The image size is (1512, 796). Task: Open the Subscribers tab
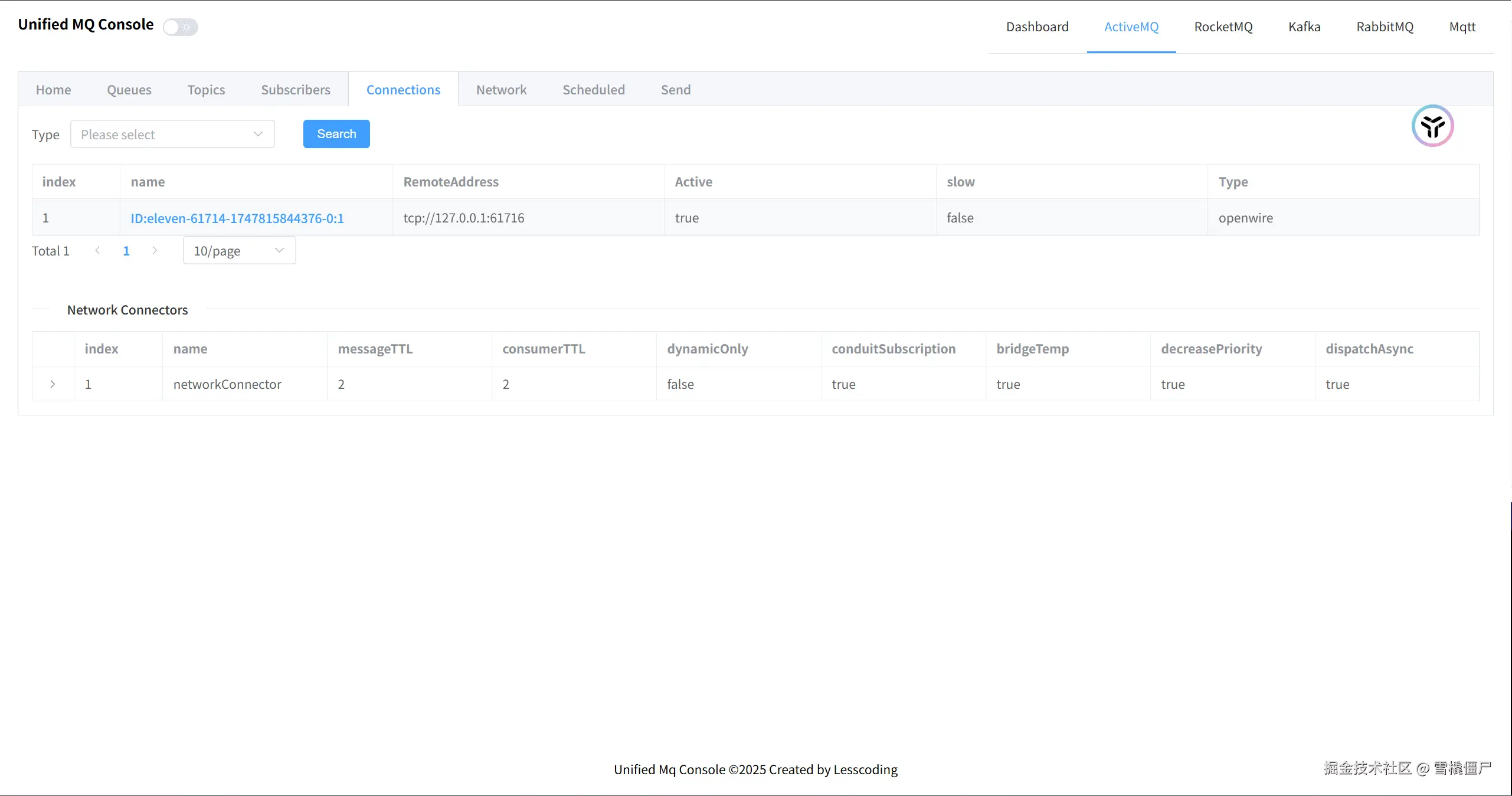tap(296, 90)
